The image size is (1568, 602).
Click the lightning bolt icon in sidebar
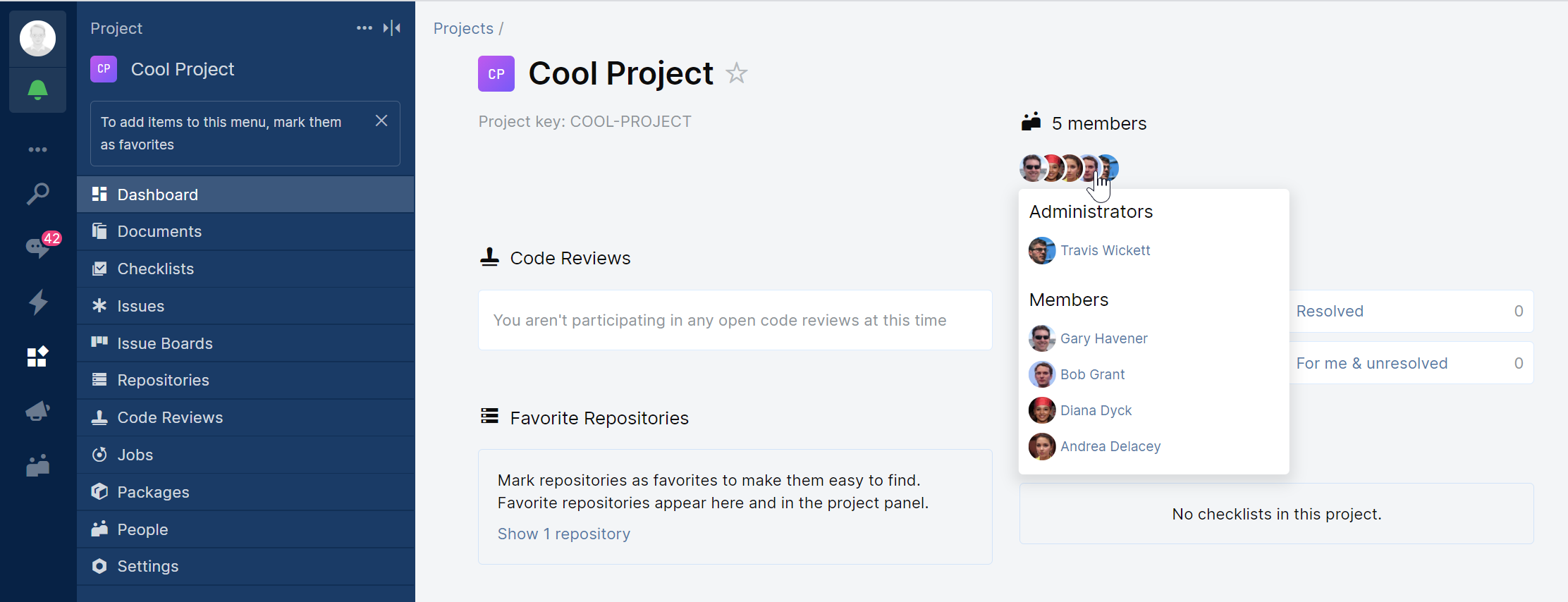point(37,302)
